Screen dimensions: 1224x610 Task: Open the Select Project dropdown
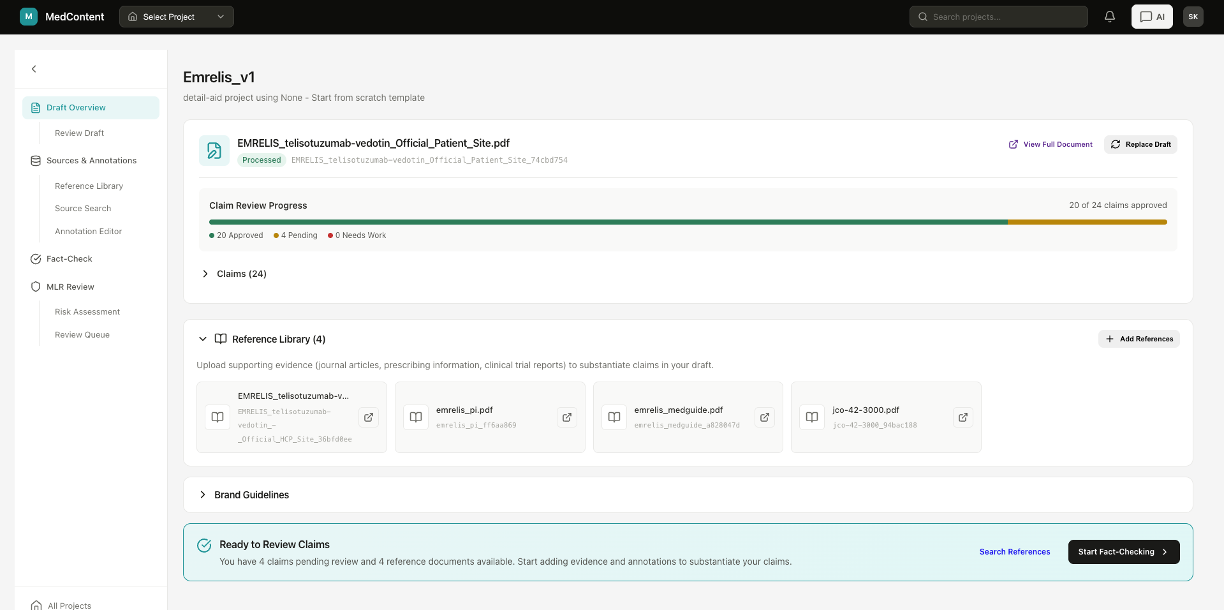click(x=176, y=16)
